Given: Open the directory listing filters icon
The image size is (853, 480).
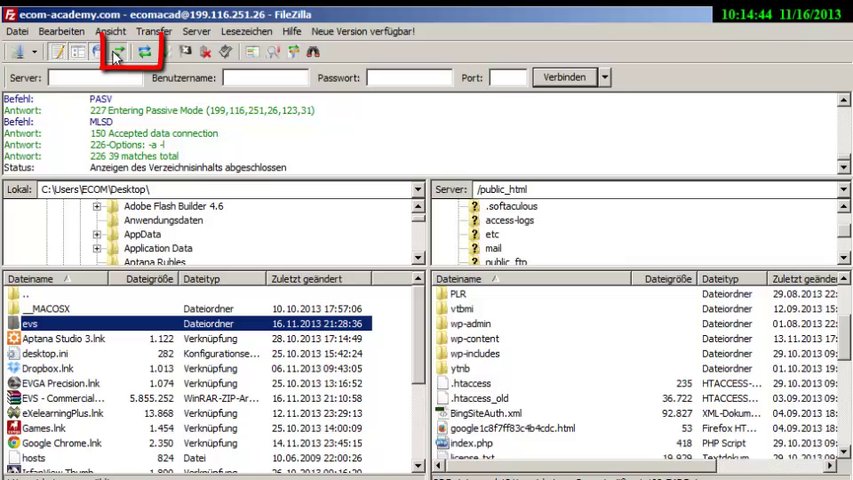Looking at the screenshot, I should [x=252, y=52].
